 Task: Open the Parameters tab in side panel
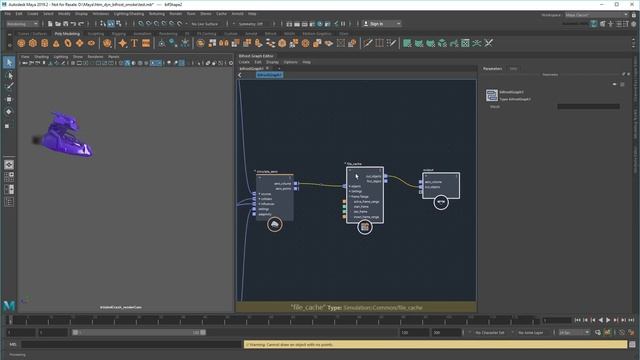492,69
